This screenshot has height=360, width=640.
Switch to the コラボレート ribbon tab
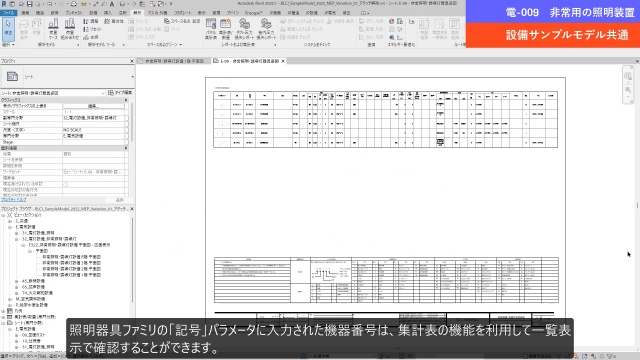182,13
